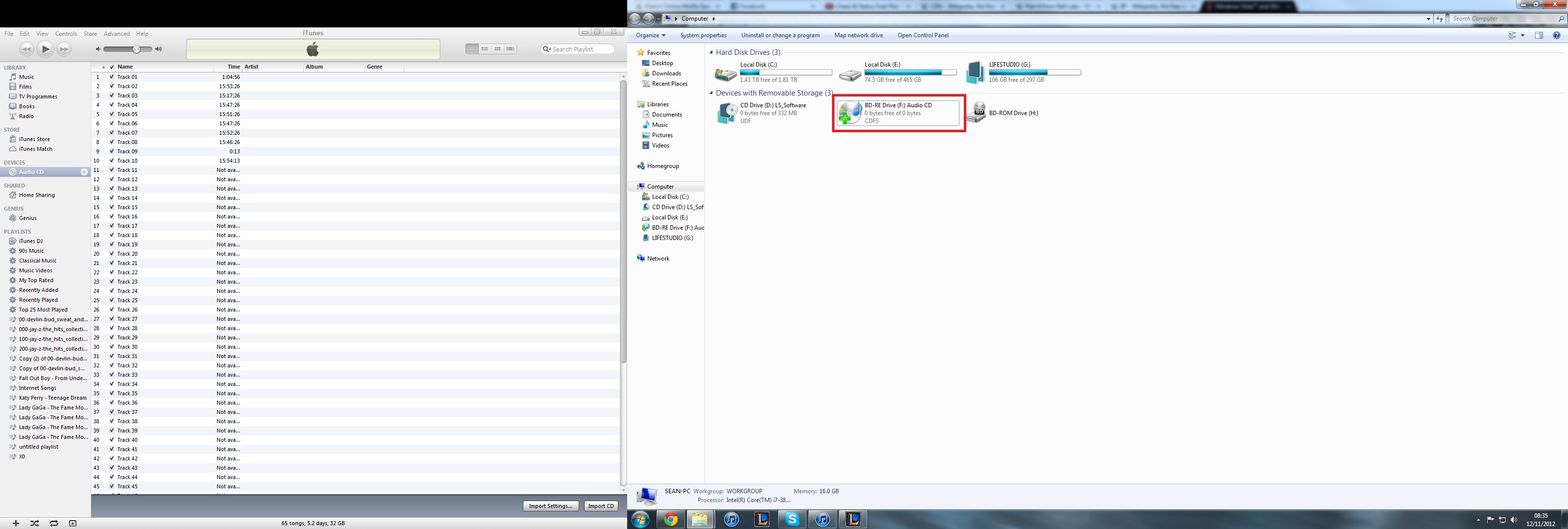Image resolution: width=1568 pixels, height=529 pixels.
Task: Open the iTunes View menu
Action: click(42, 34)
